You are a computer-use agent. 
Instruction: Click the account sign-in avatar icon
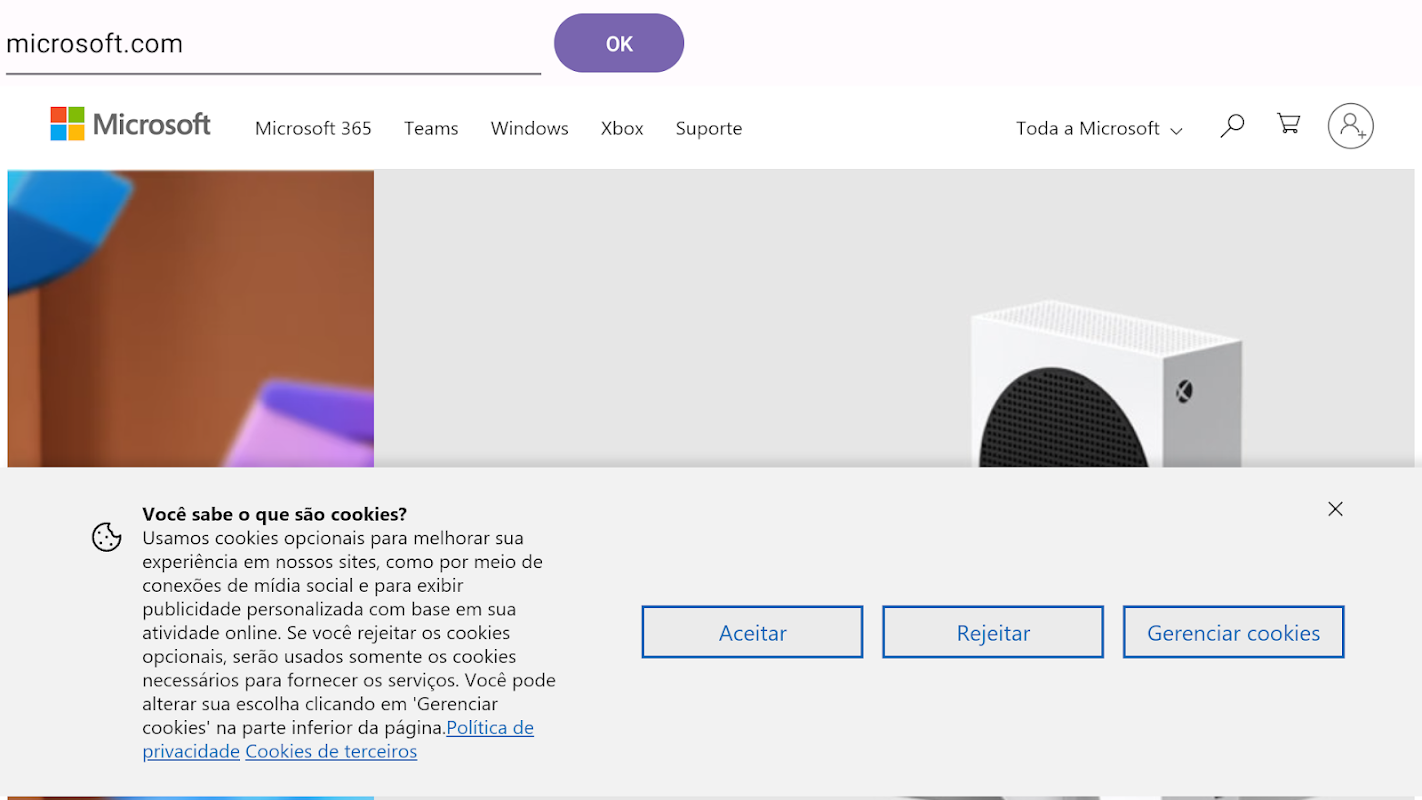(x=1350, y=126)
